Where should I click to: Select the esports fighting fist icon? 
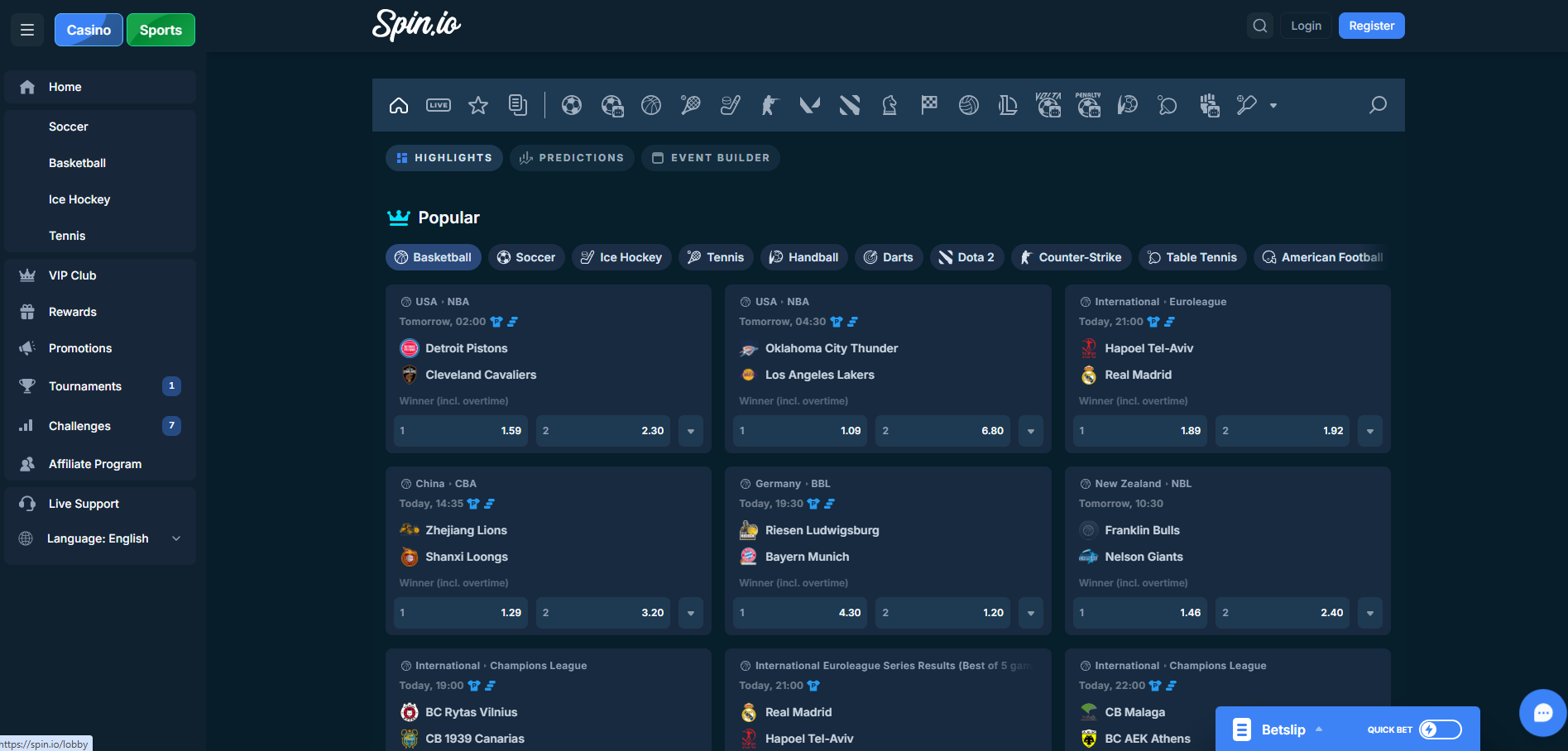pyautogui.click(x=1209, y=105)
